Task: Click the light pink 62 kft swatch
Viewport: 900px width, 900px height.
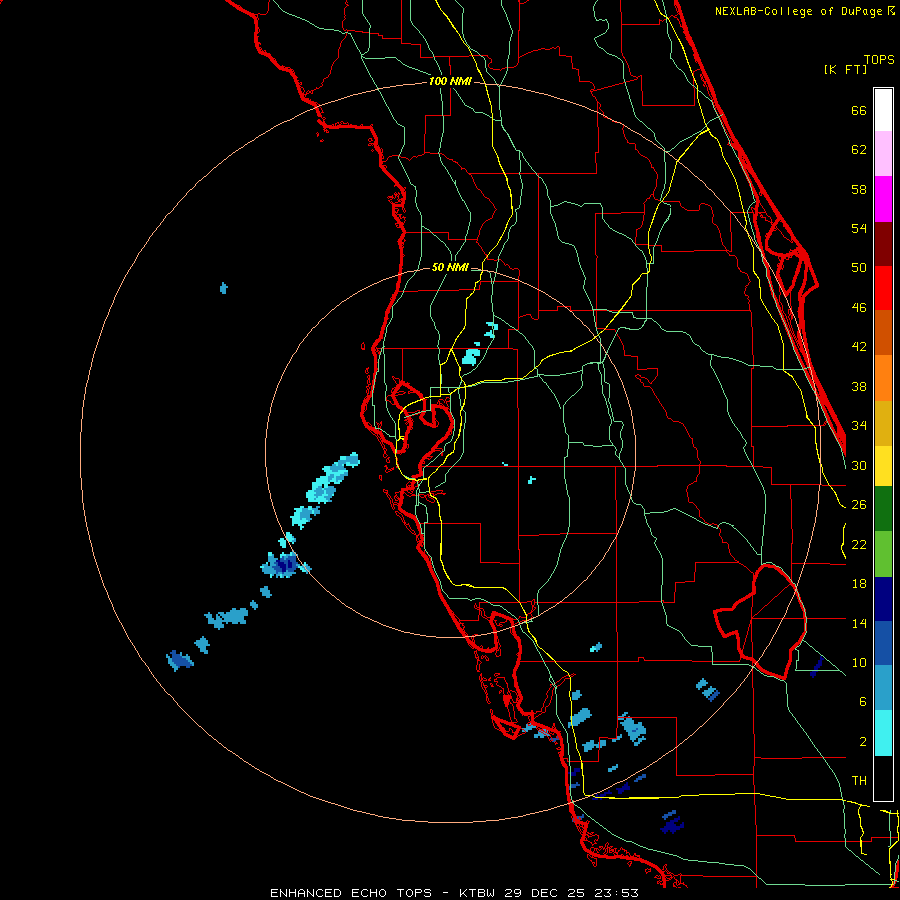Action: (x=883, y=153)
